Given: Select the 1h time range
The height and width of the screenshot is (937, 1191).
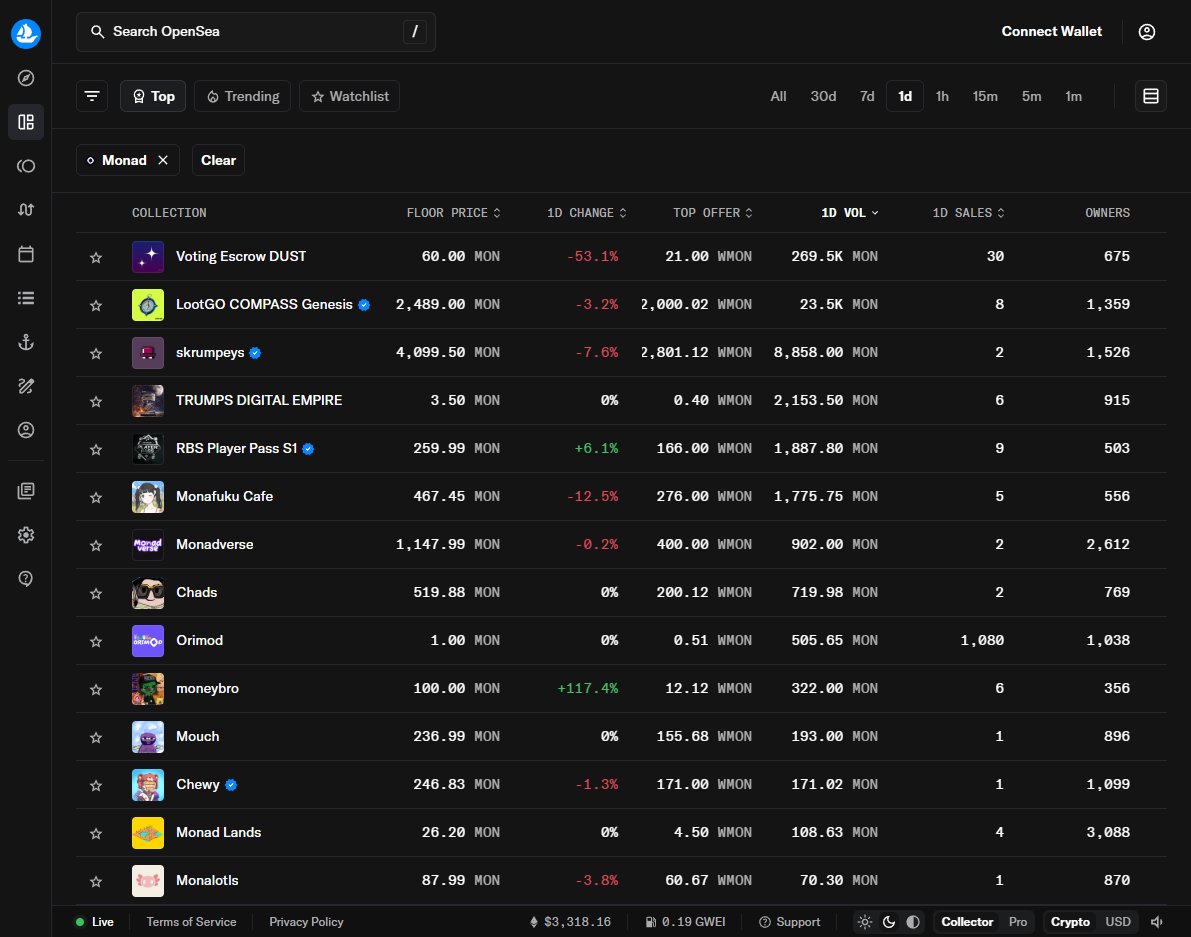Looking at the screenshot, I should point(942,96).
